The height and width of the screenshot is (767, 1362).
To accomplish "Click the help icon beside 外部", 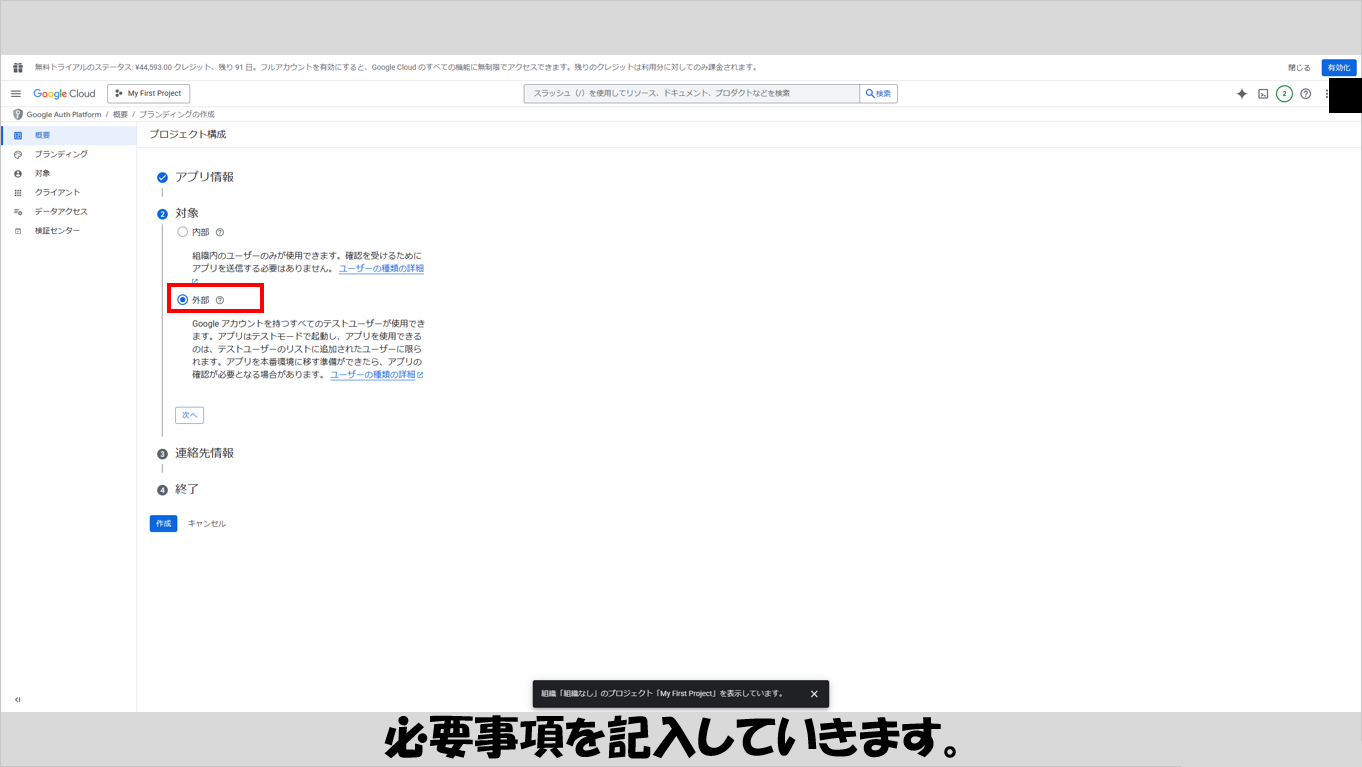I will 220,300.
